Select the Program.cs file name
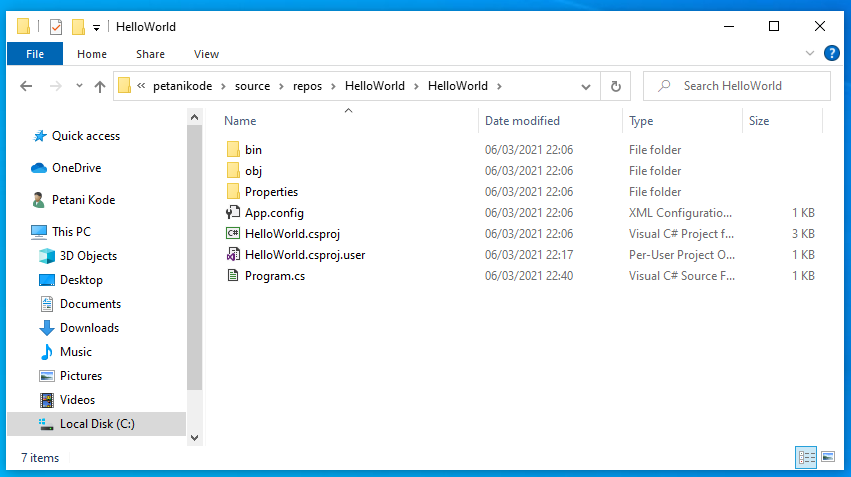 (x=275, y=276)
